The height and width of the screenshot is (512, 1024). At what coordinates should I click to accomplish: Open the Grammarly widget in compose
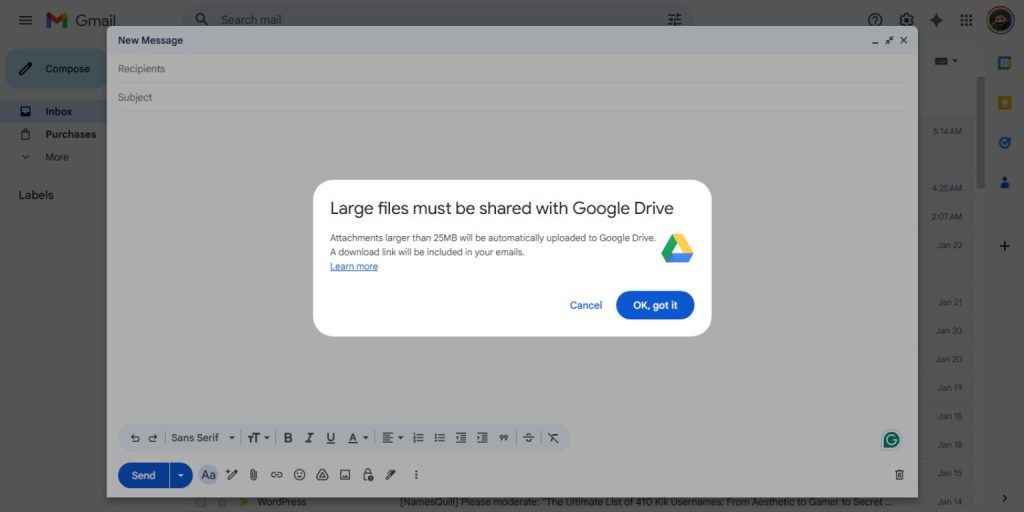(x=891, y=440)
